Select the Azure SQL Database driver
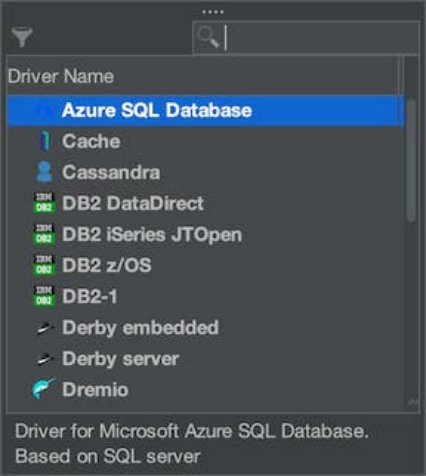Viewport: 426px width, 476px height. (x=205, y=110)
